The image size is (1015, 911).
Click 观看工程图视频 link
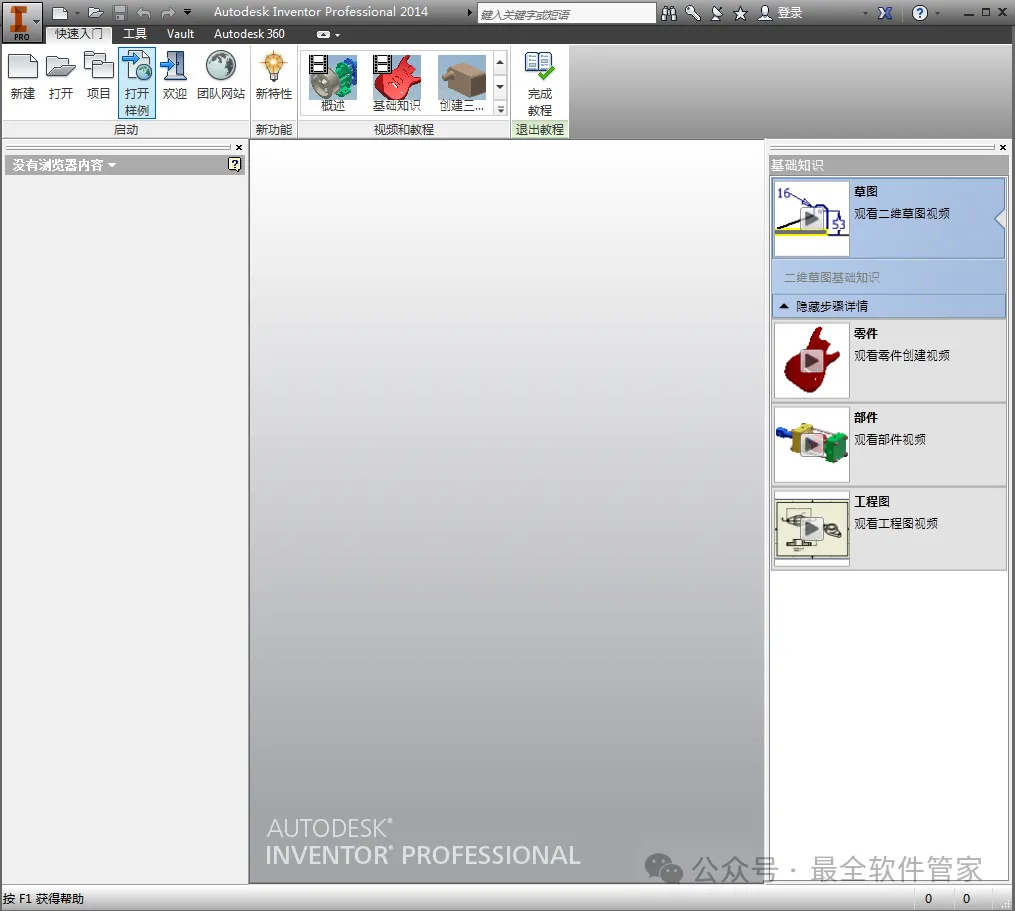896,523
